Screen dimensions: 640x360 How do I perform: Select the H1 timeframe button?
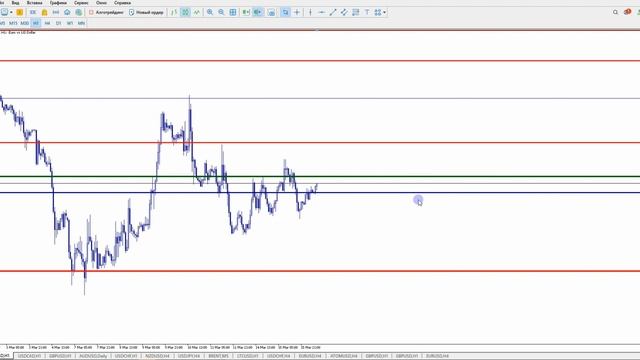[36, 23]
